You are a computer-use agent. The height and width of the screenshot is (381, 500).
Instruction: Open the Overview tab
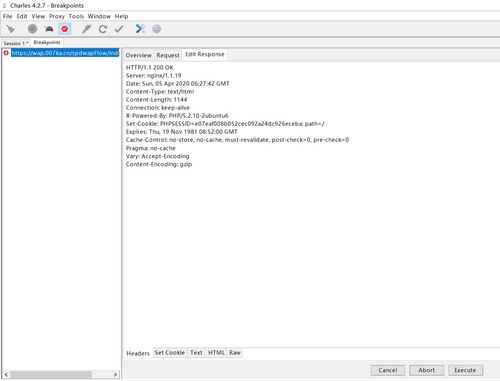point(138,55)
